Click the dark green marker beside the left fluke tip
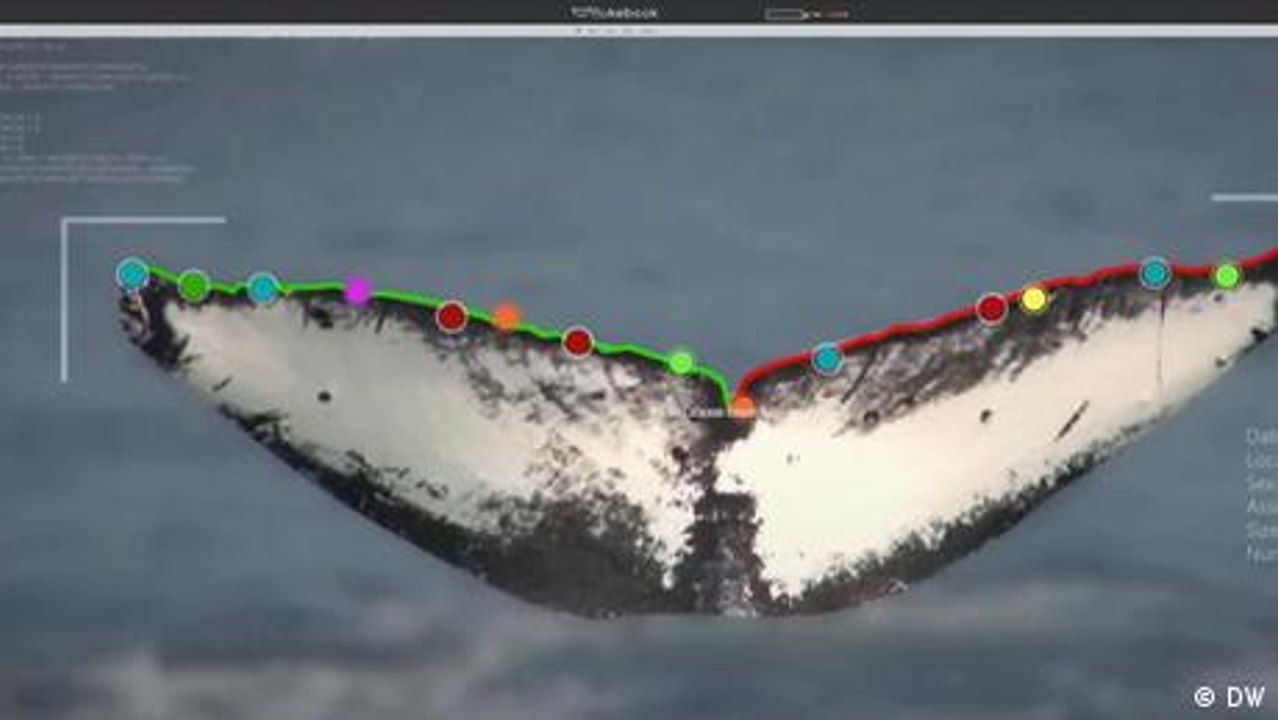Screen dimensions: 1278x720 coord(194,286)
